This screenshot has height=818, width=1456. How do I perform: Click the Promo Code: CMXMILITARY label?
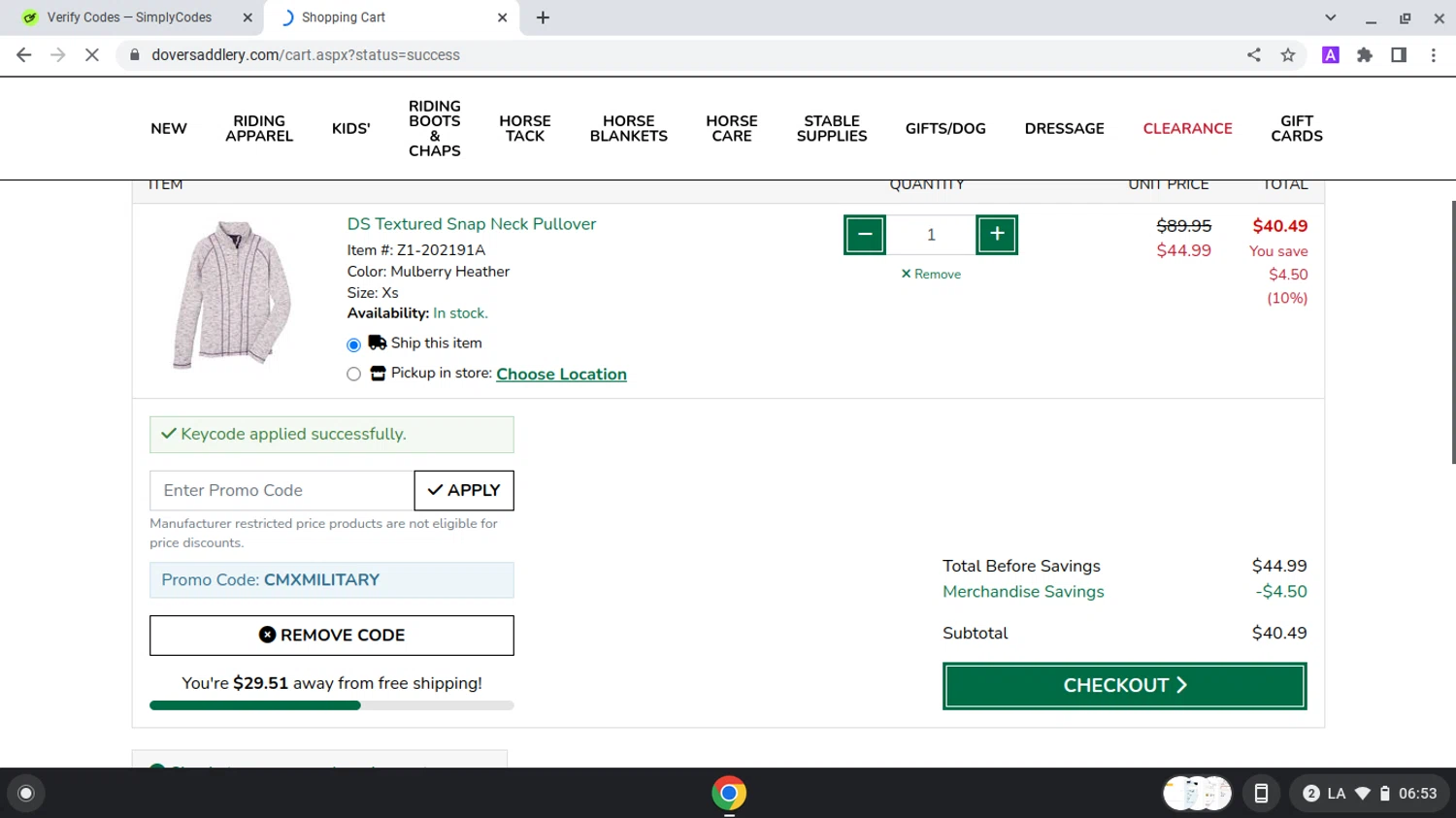point(332,580)
